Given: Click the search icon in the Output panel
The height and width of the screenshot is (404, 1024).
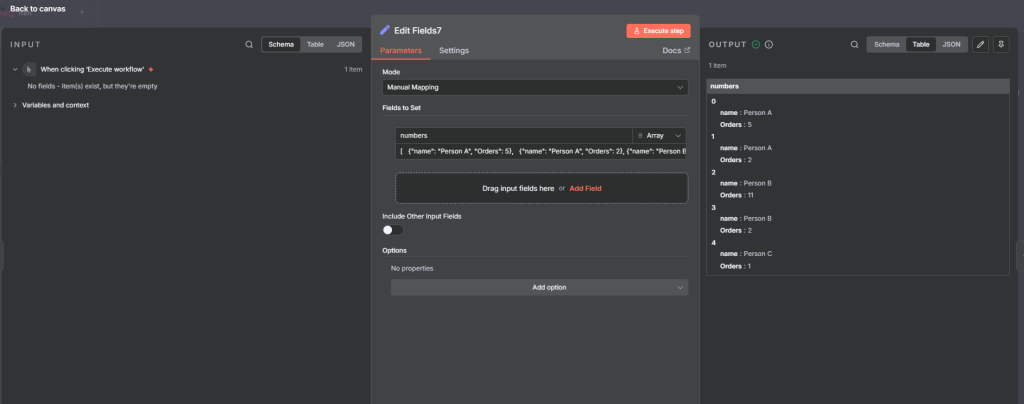Looking at the screenshot, I should coord(854,45).
